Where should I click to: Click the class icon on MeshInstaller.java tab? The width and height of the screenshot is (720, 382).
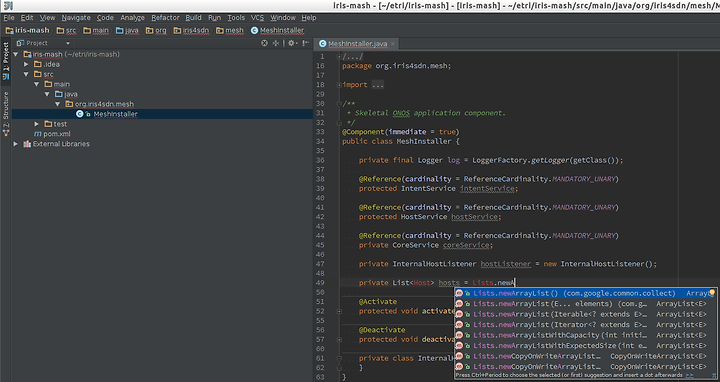[322, 44]
